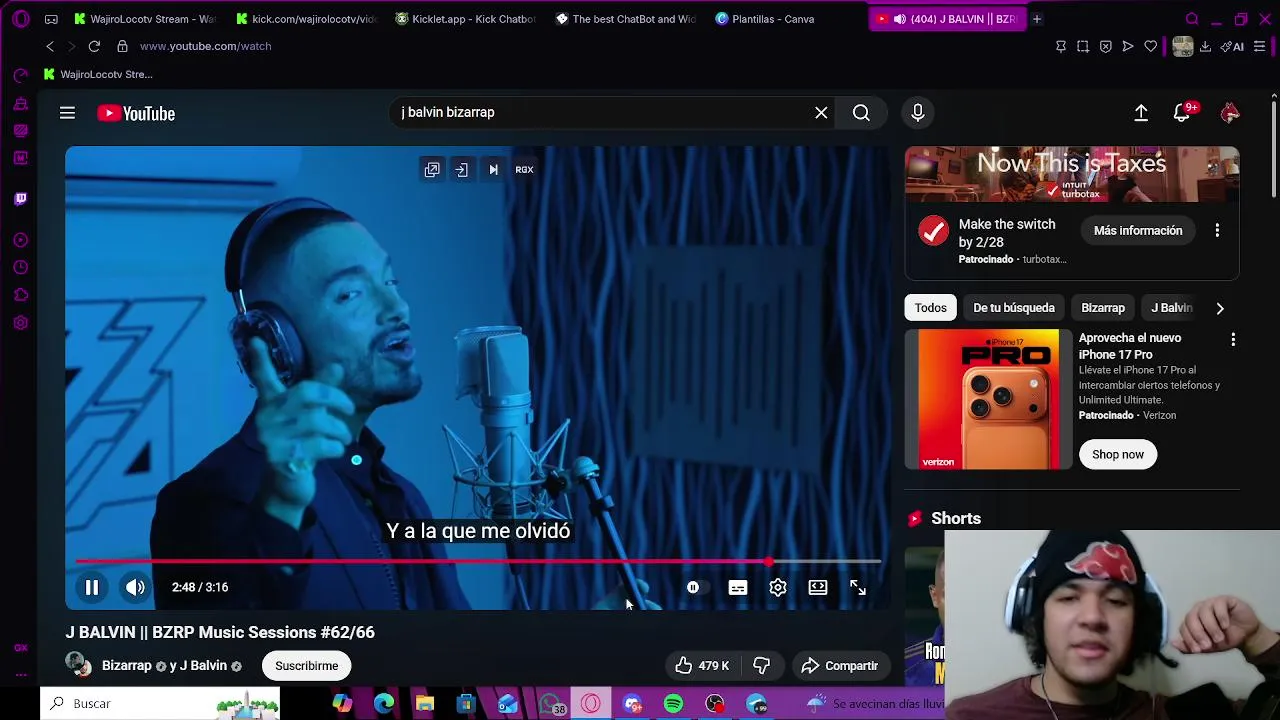This screenshot has width=1280, height=720.
Task: Click the browser back arrow
Action: coord(50,46)
